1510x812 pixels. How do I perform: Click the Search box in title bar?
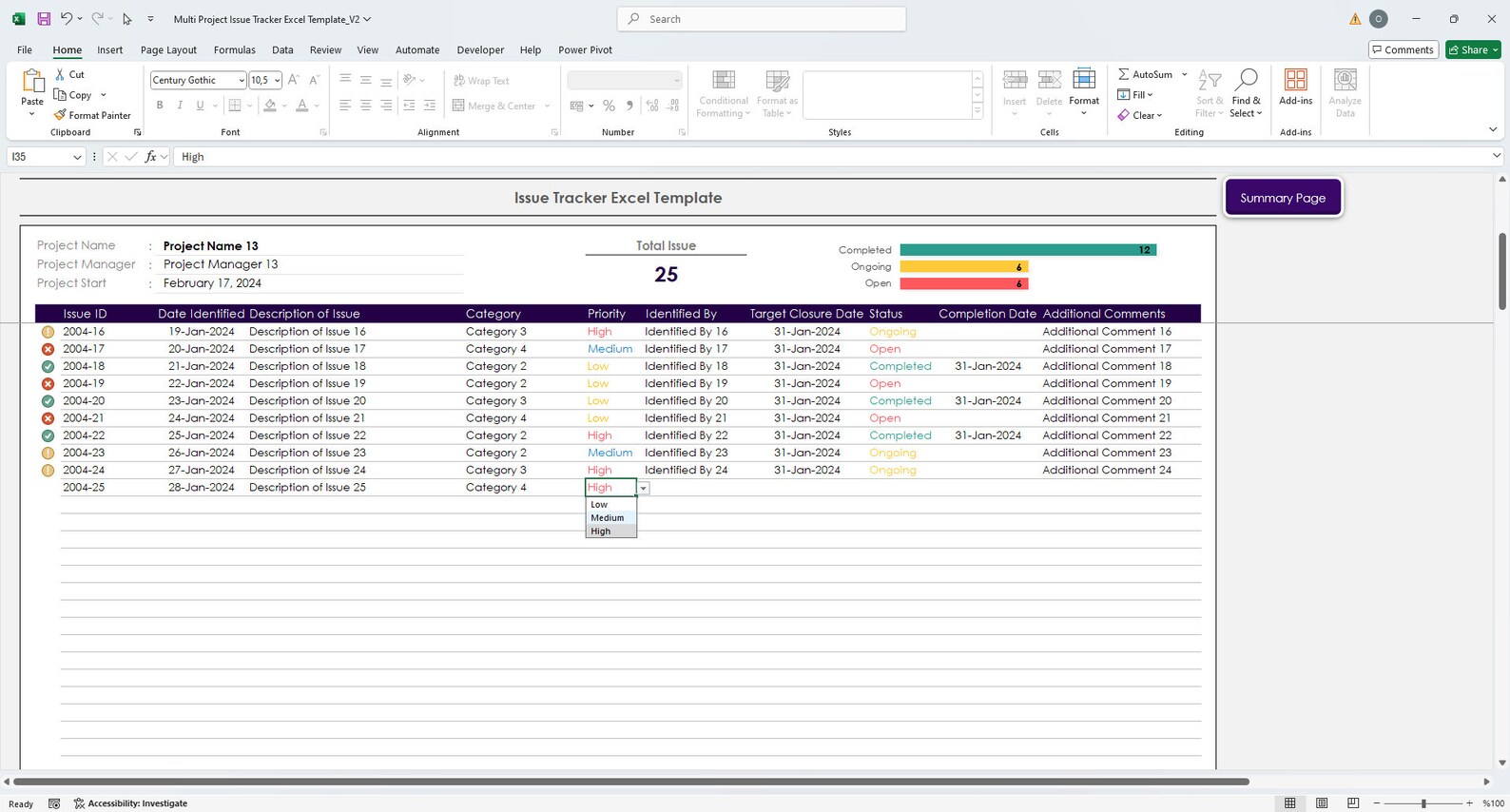(x=762, y=19)
